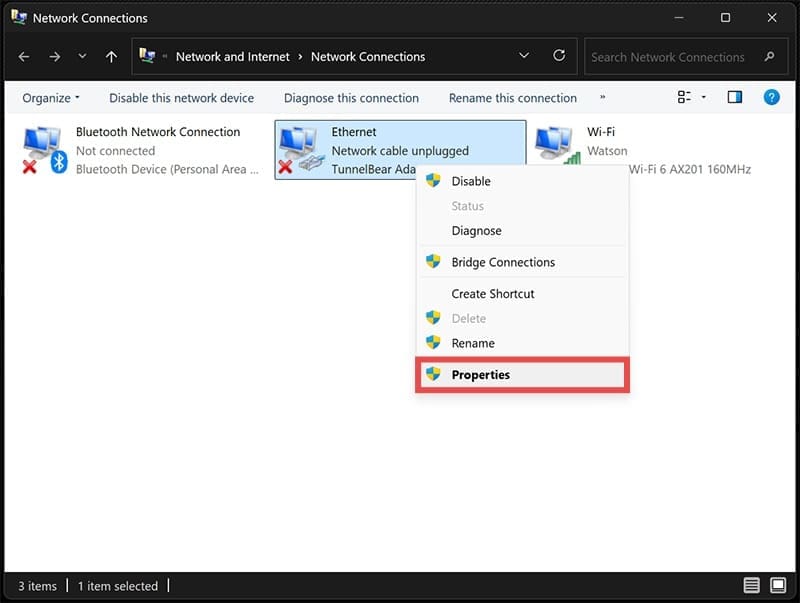Viewport: 800px width, 603px height.
Task: Switch to large icons view in status bar
Action: (x=778, y=585)
